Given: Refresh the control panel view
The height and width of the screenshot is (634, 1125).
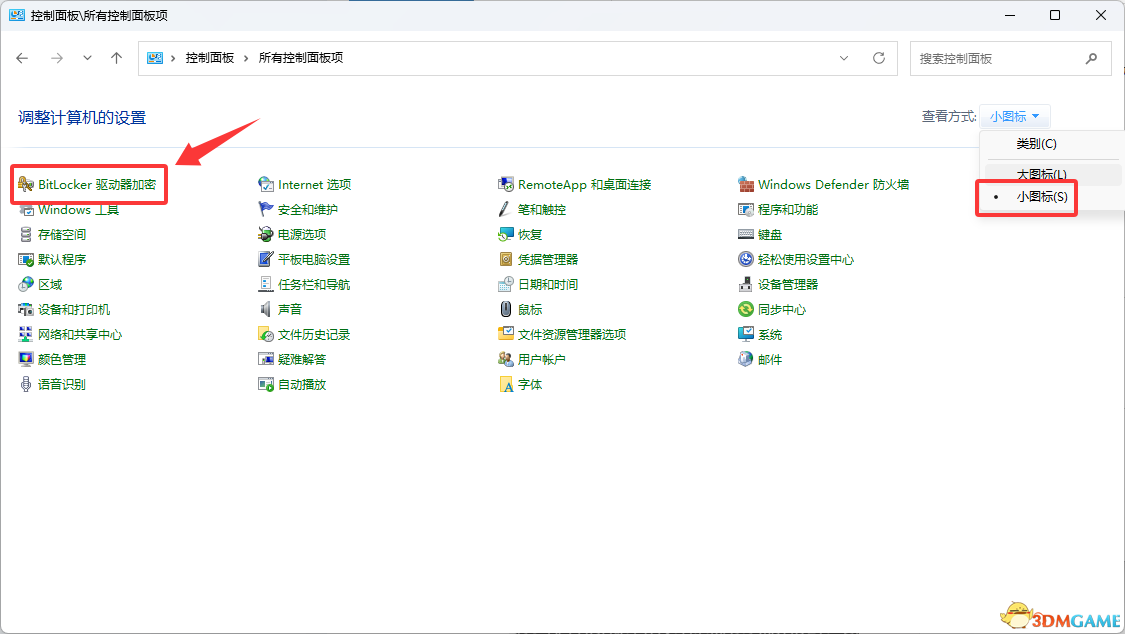Looking at the screenshot, I should point(879,58).
